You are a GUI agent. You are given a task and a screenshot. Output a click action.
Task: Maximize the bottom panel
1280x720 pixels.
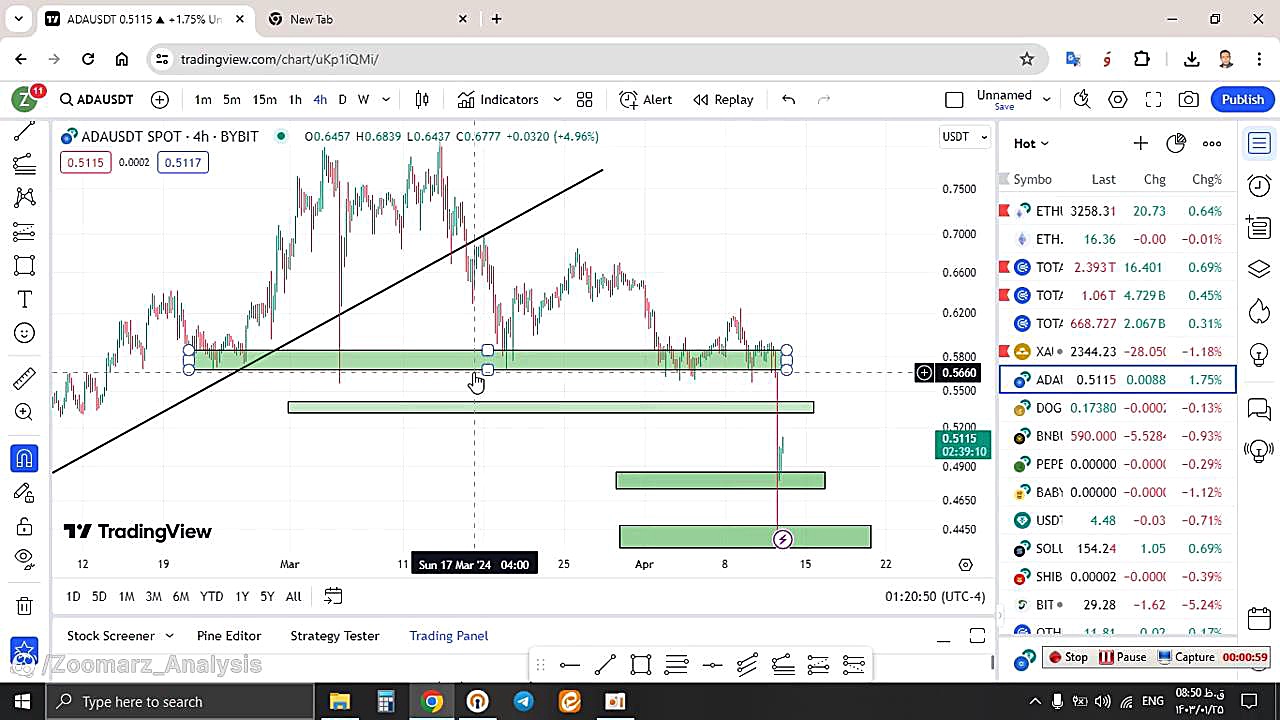[x=977, y=636]
